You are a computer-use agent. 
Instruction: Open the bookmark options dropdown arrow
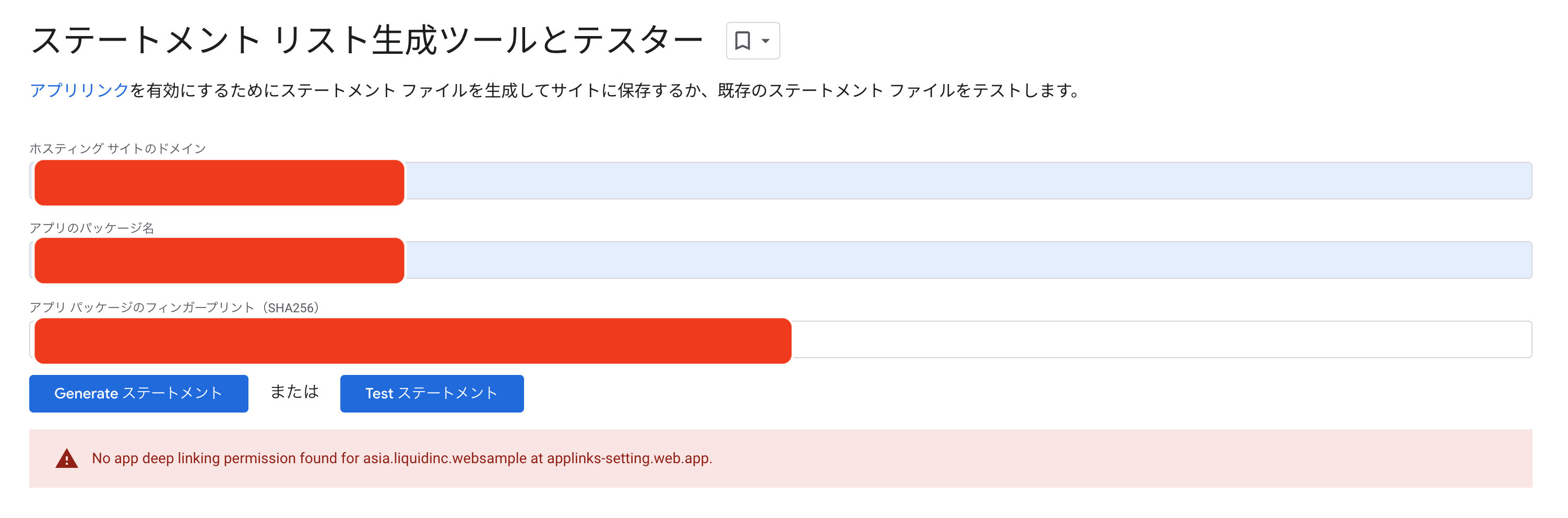[x=765, y=41]
